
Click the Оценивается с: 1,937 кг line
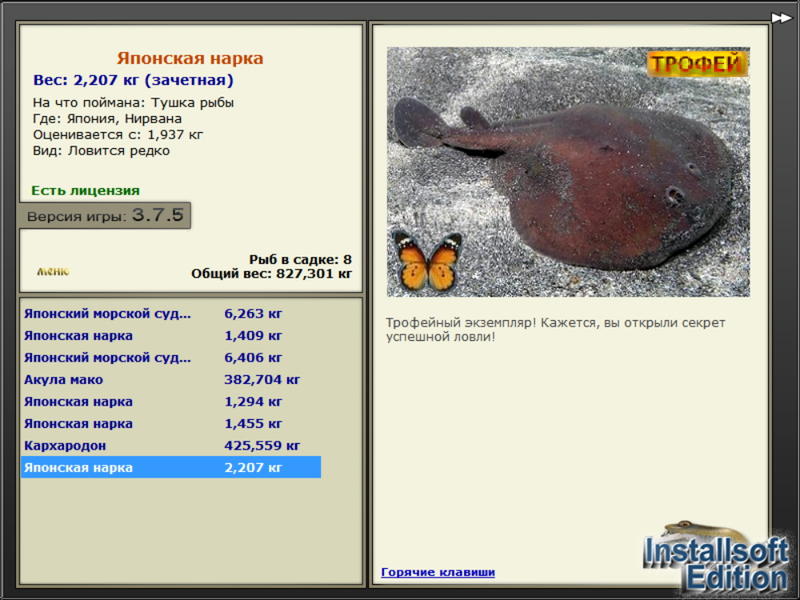pos(118,135)
